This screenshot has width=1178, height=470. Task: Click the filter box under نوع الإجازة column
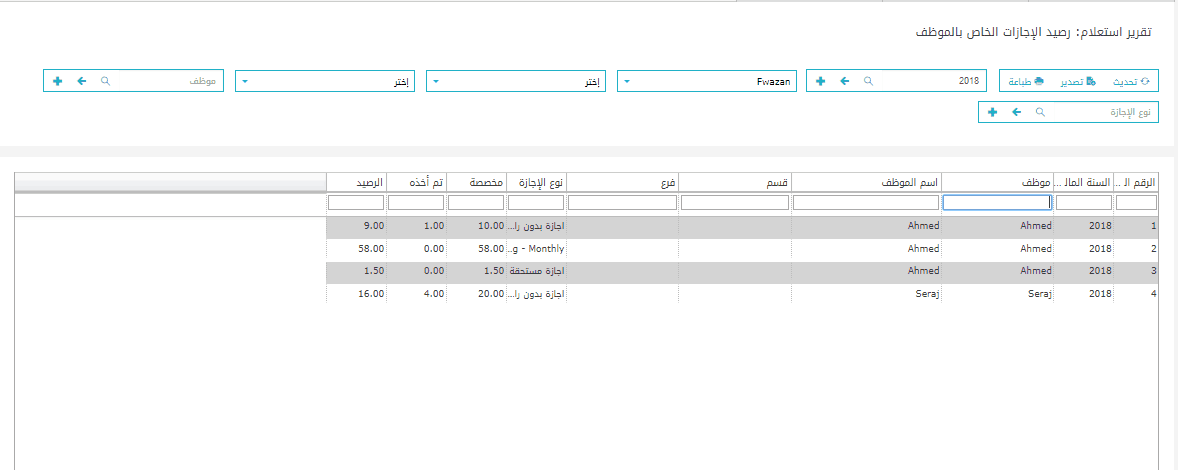[x=536, y=203]
